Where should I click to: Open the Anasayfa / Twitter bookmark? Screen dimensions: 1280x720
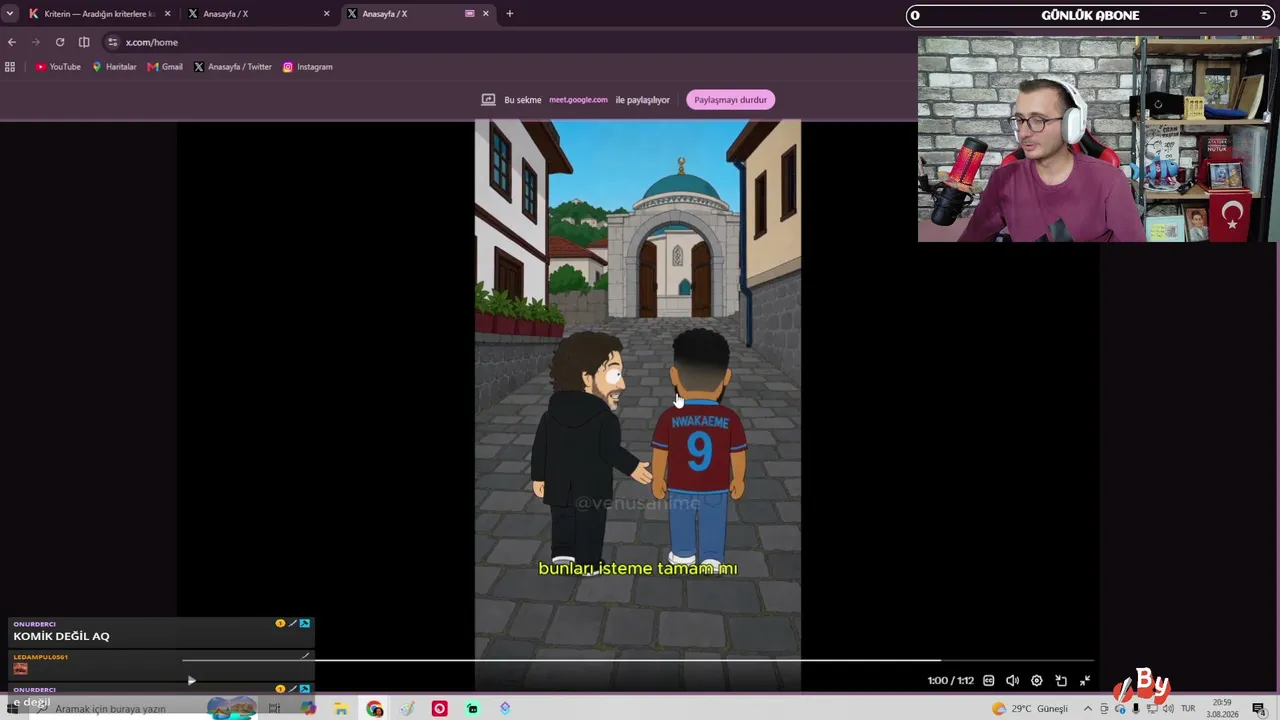(233, 67)
